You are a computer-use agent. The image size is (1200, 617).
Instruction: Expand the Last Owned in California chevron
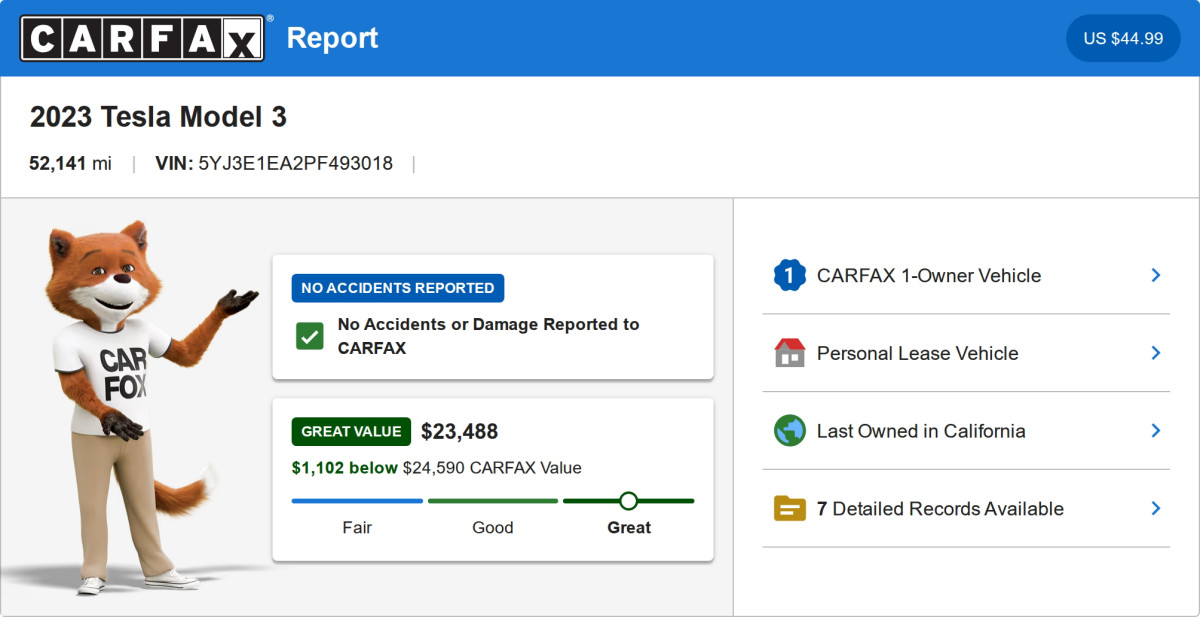[1155, 431]
